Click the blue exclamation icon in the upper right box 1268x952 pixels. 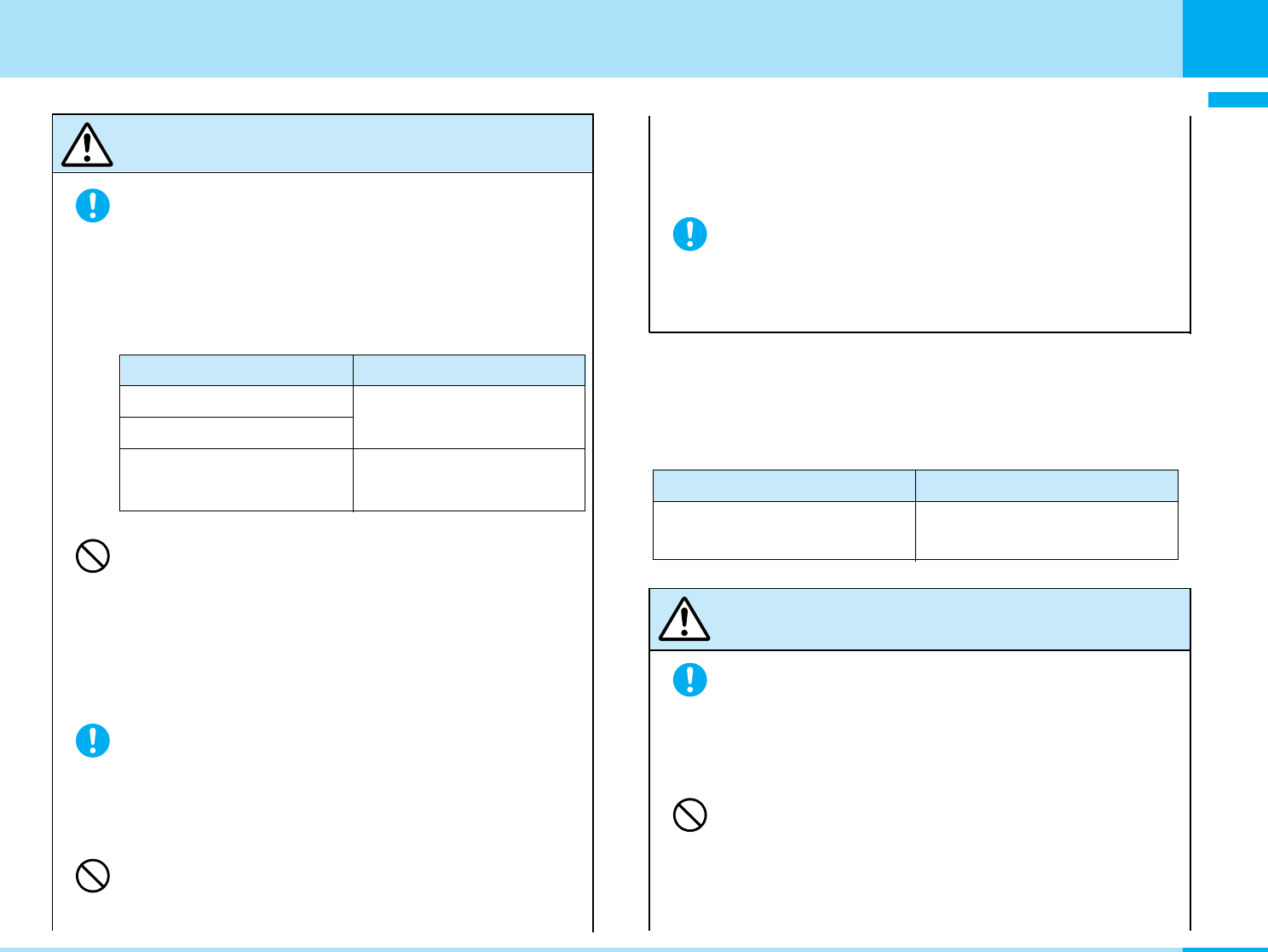tap(690, 234)
